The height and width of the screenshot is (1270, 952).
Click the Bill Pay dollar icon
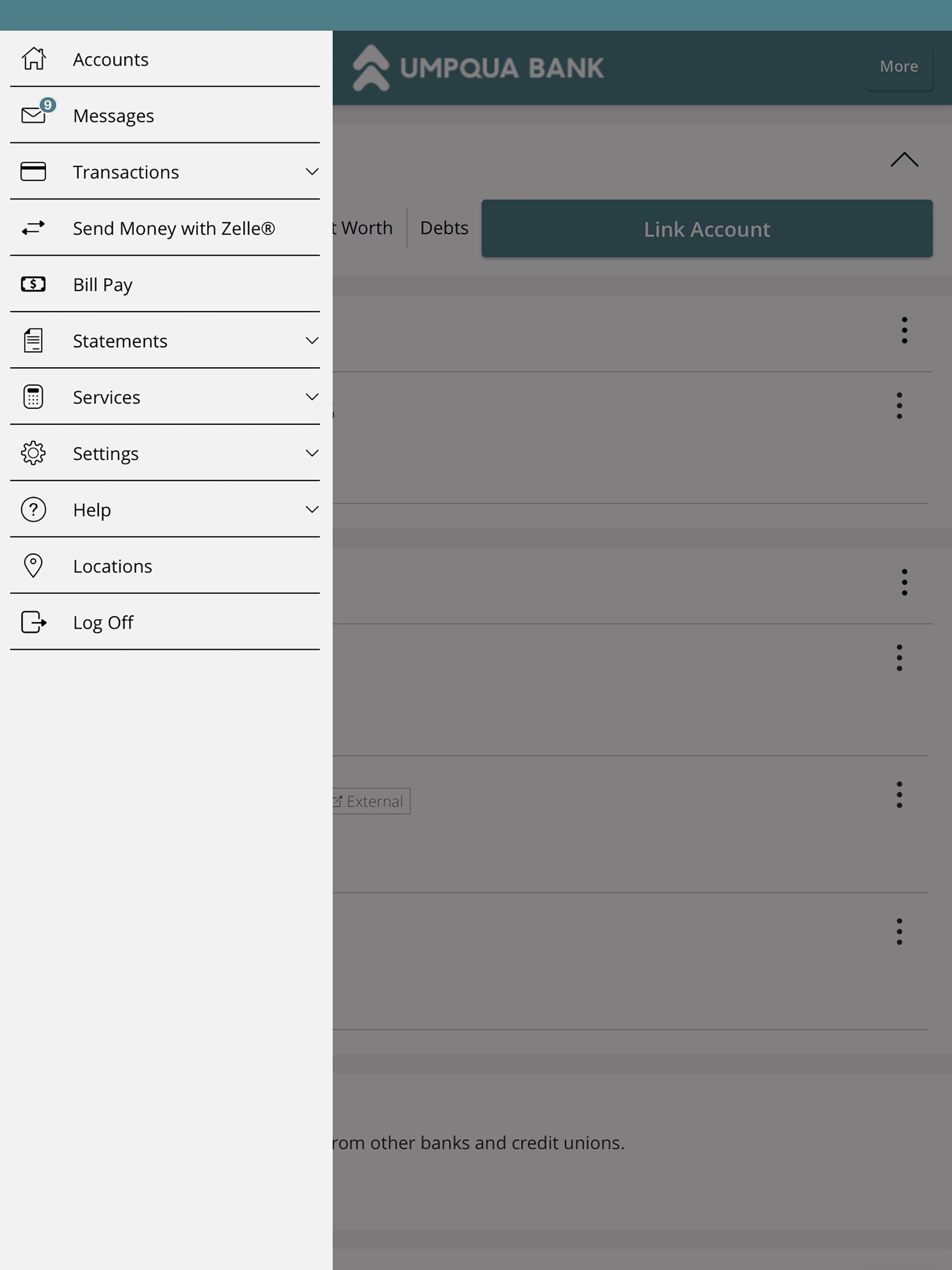coord(33,284)
